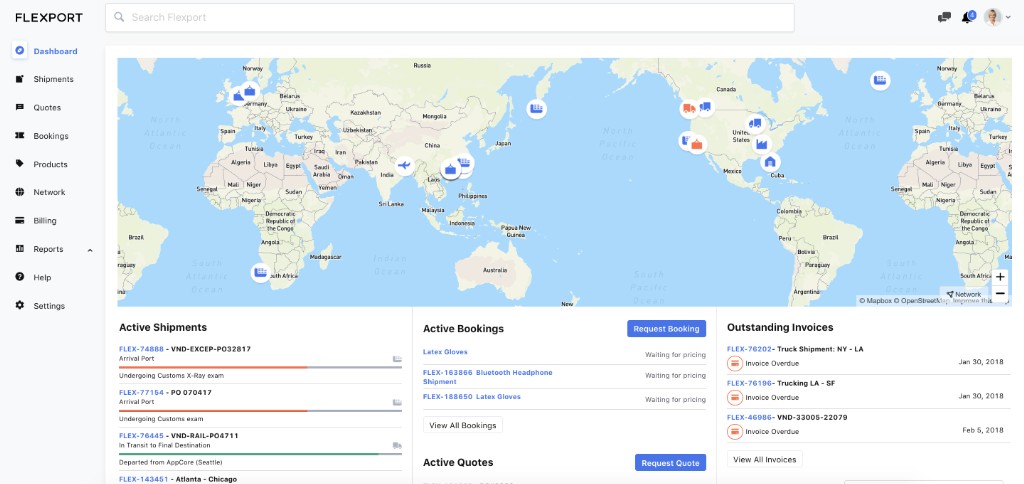Click the orange briefcase marker near California
The width and height of the screenshot is (1024, 484).
pos(697,145)
